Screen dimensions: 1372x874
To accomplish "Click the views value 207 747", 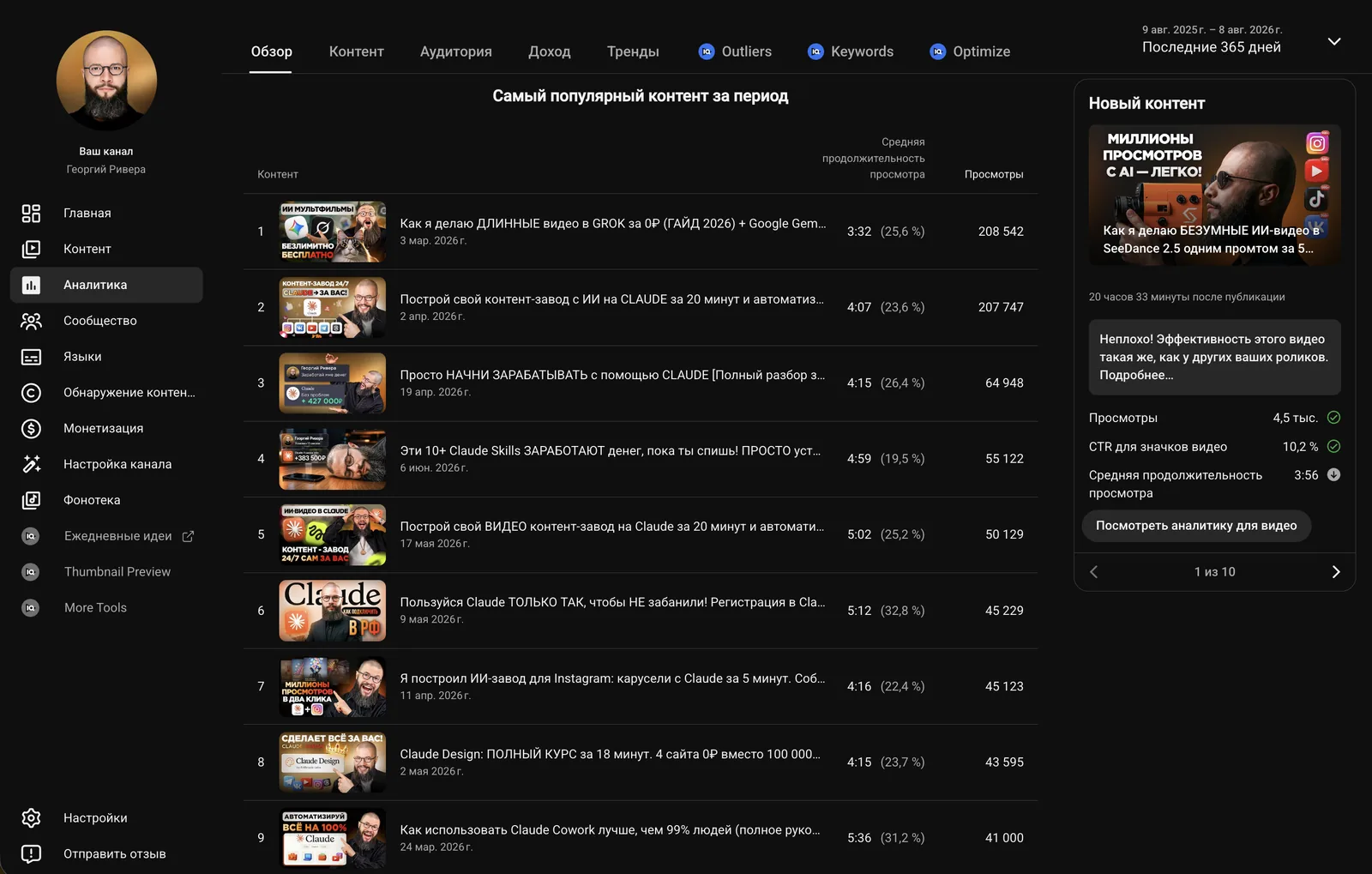I will 1001,307.
